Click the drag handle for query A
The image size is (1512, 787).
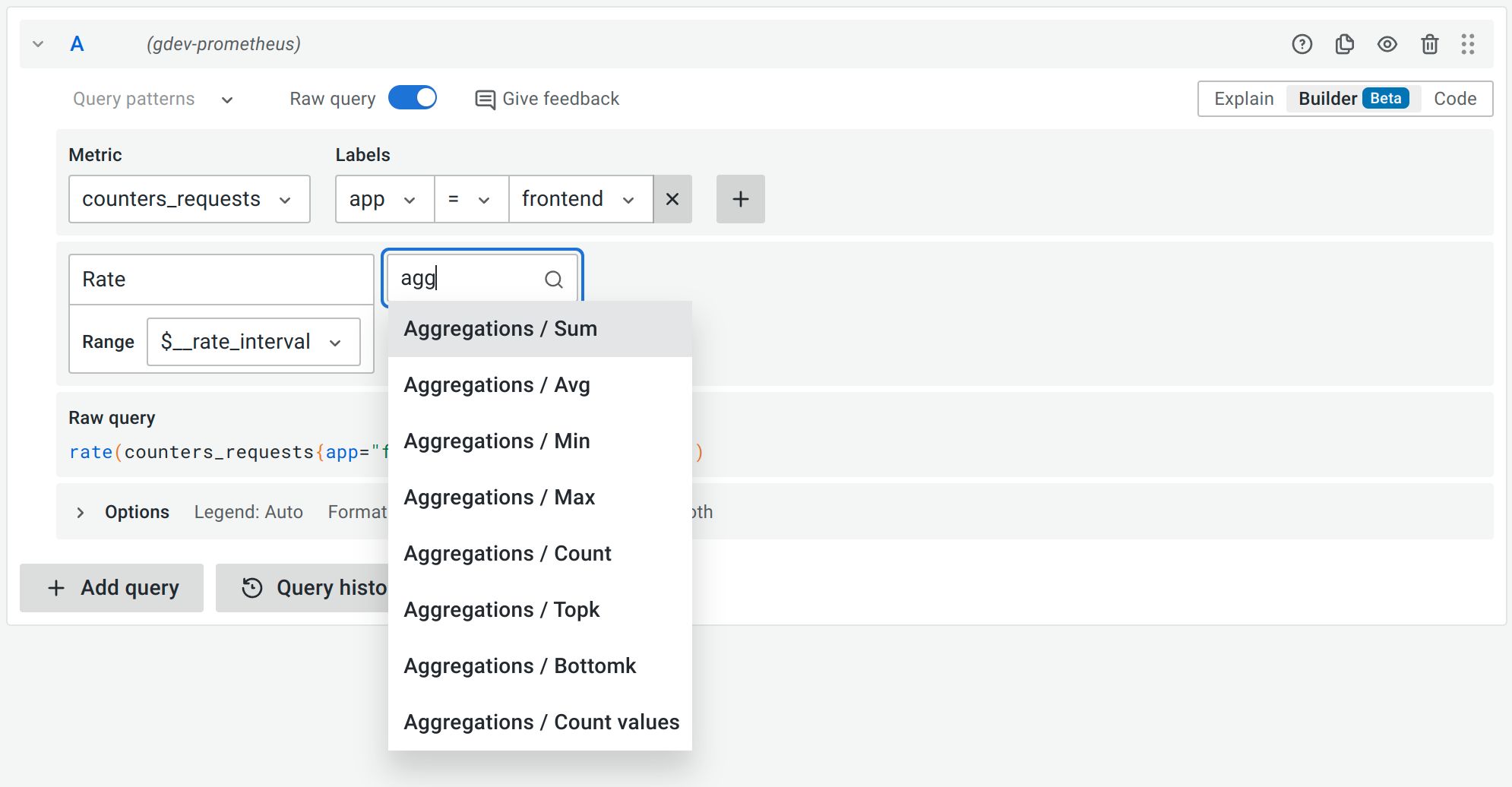[1467, 44]
